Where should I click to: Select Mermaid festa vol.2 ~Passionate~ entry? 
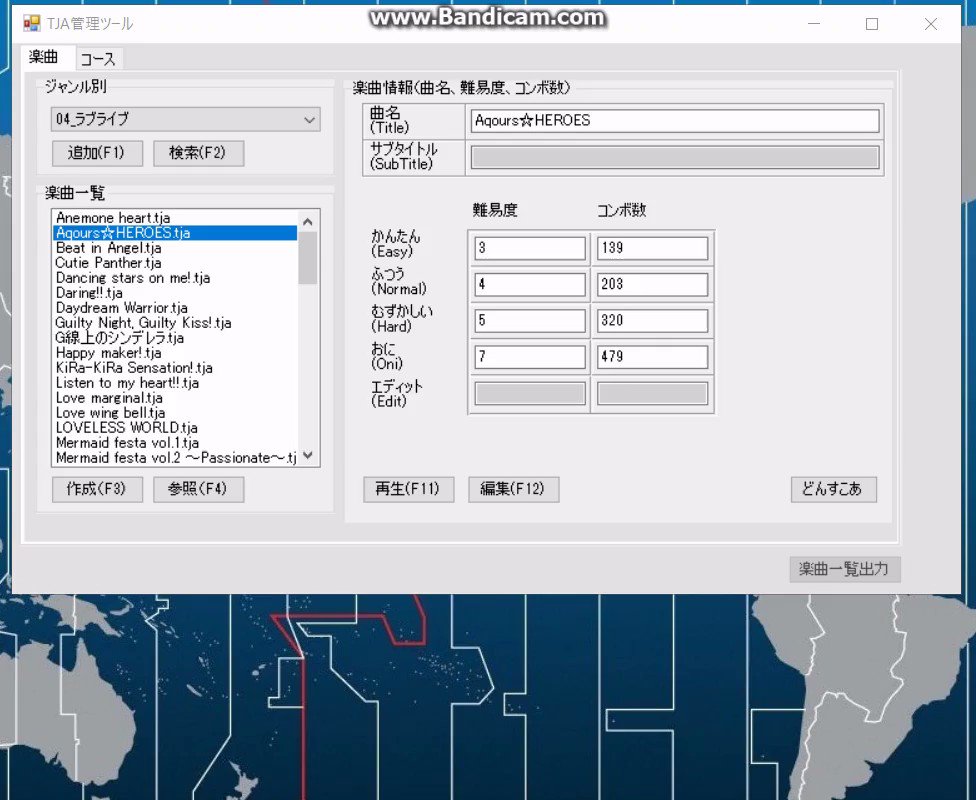pos(175,458)
